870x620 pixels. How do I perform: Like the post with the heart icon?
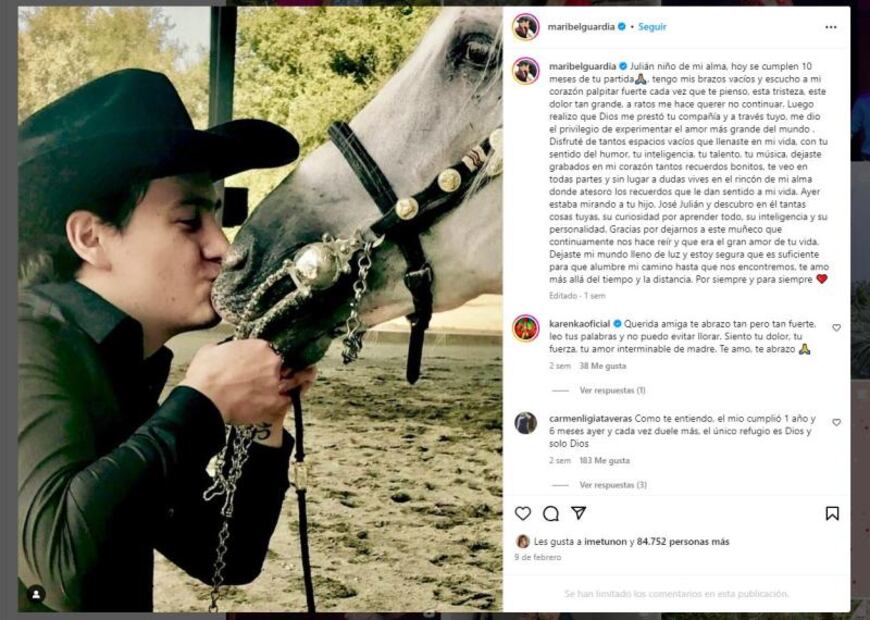[523, 513]
